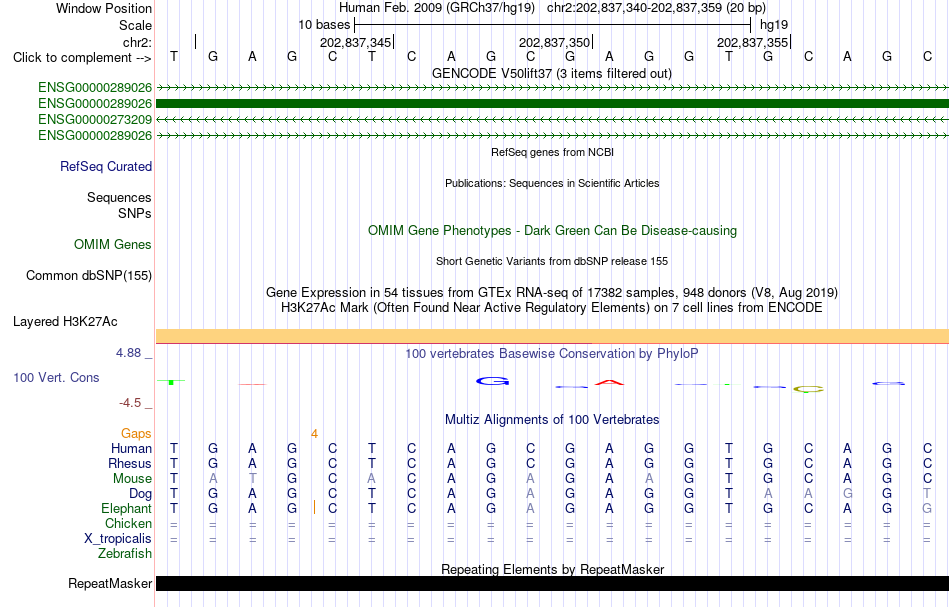
Task: Click the Window Position label
Action: click(x=104, y=8)
